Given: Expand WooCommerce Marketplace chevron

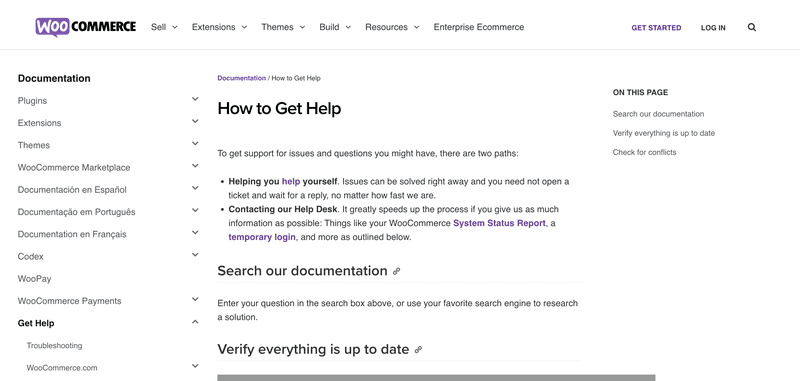Looking at the screenshot, I should pyautogui.click(x=195, y=166).
